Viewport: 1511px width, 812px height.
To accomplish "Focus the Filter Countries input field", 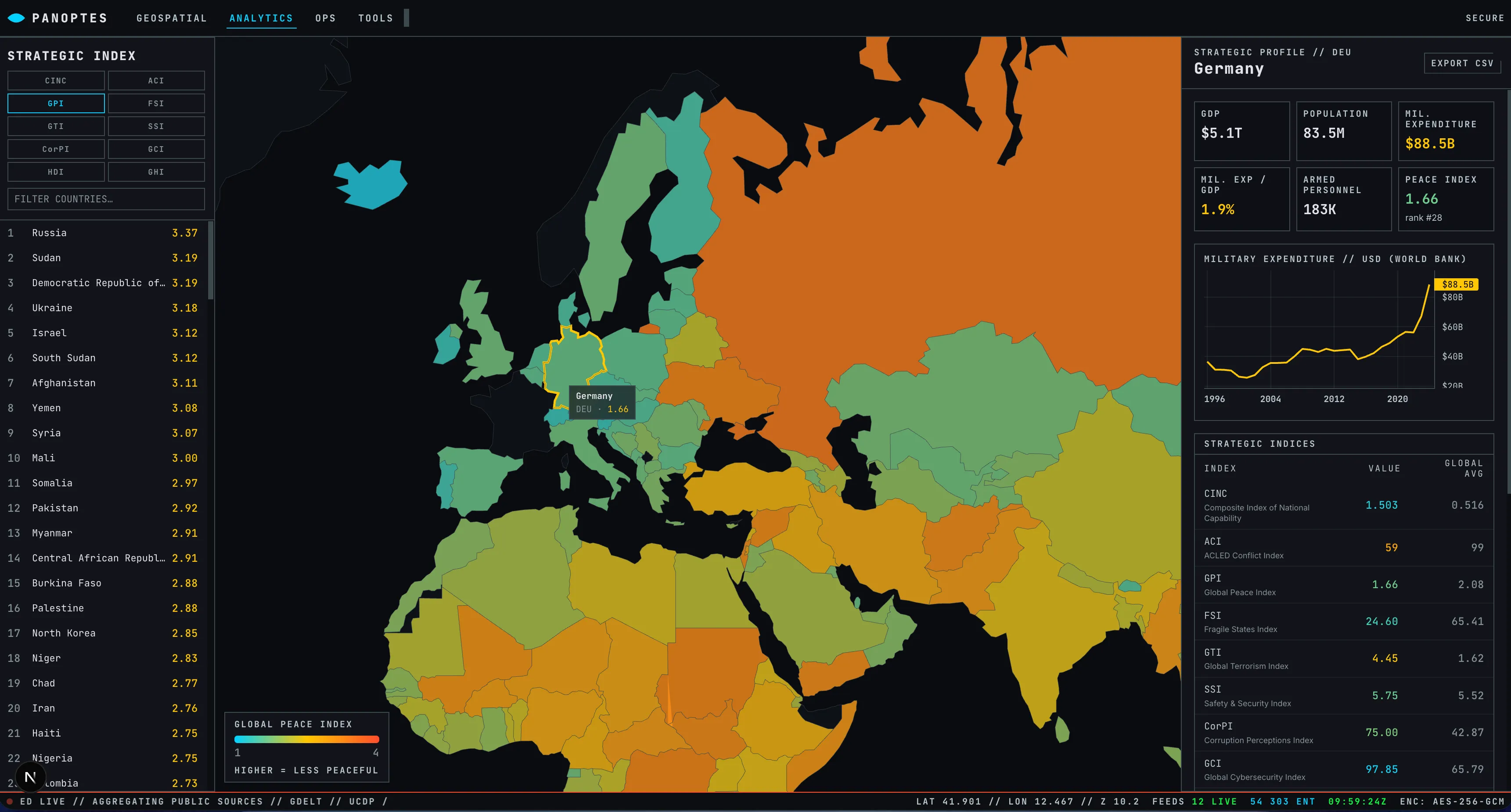I will coord(106,199).
